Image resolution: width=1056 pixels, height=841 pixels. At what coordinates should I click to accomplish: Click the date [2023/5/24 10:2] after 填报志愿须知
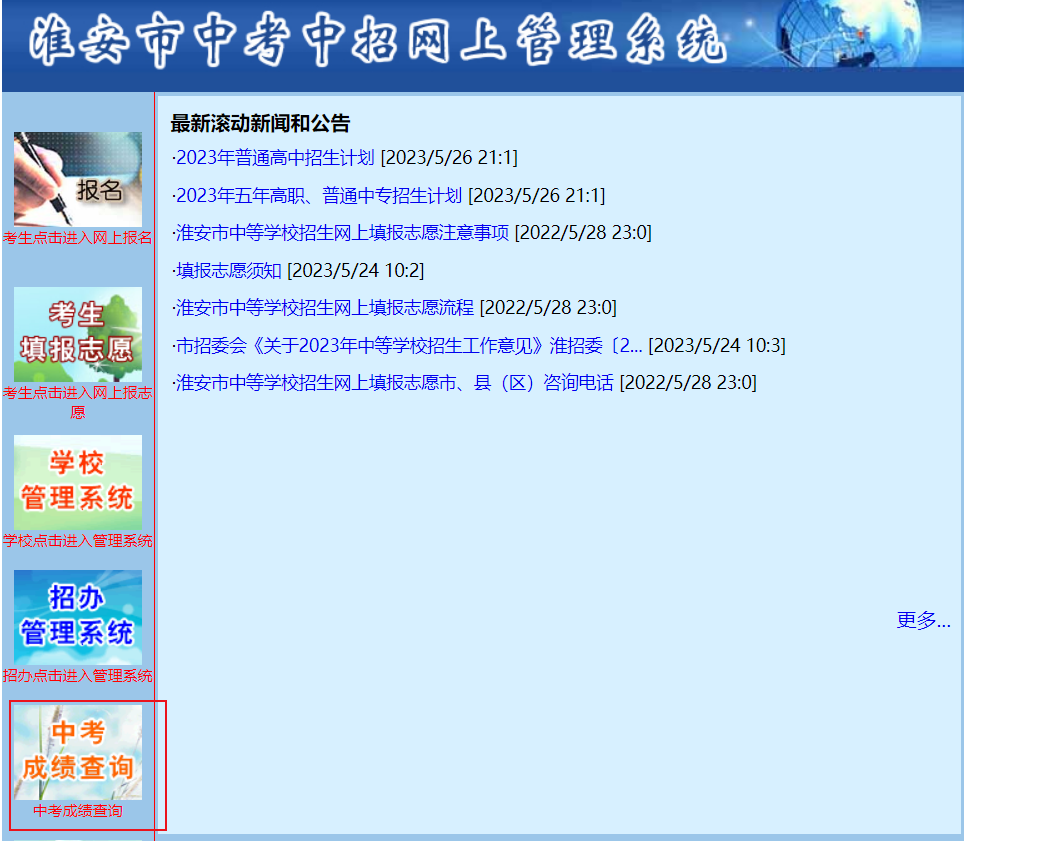tap(356, 271)
